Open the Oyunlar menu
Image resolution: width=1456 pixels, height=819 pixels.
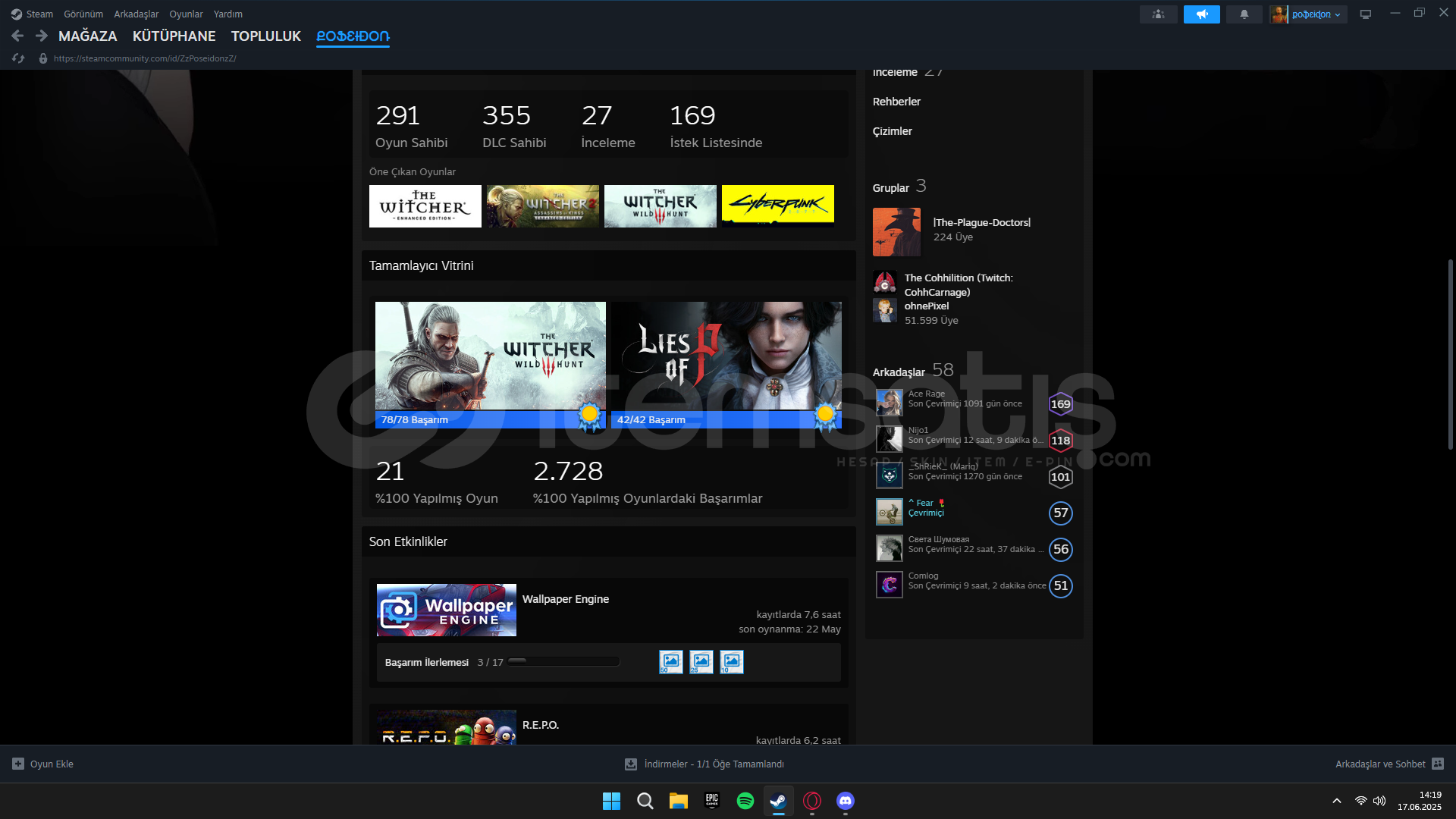coord(186,14)
